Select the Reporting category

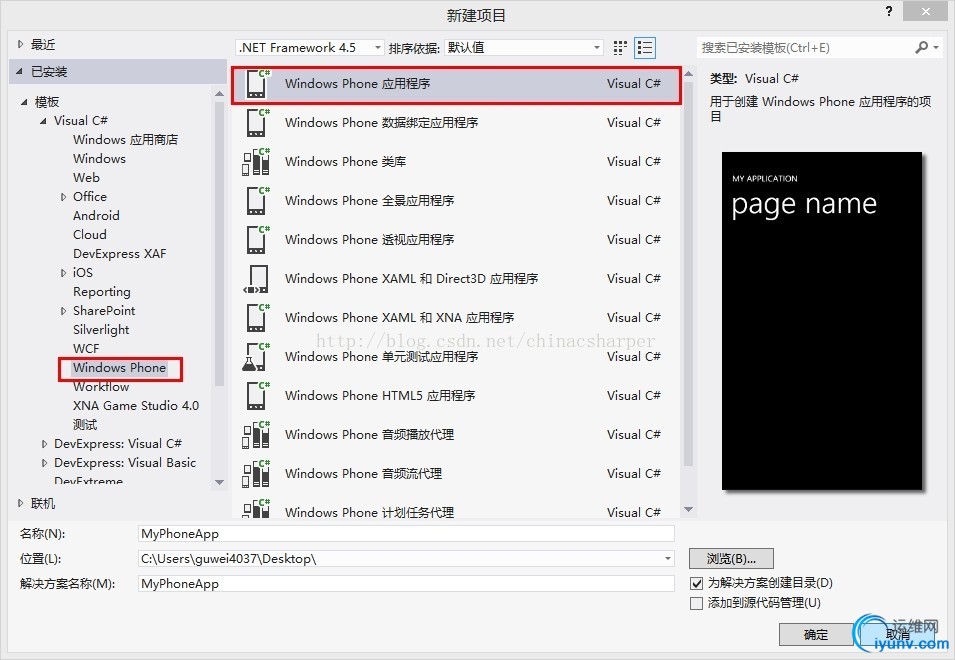(x=102, y=292)
